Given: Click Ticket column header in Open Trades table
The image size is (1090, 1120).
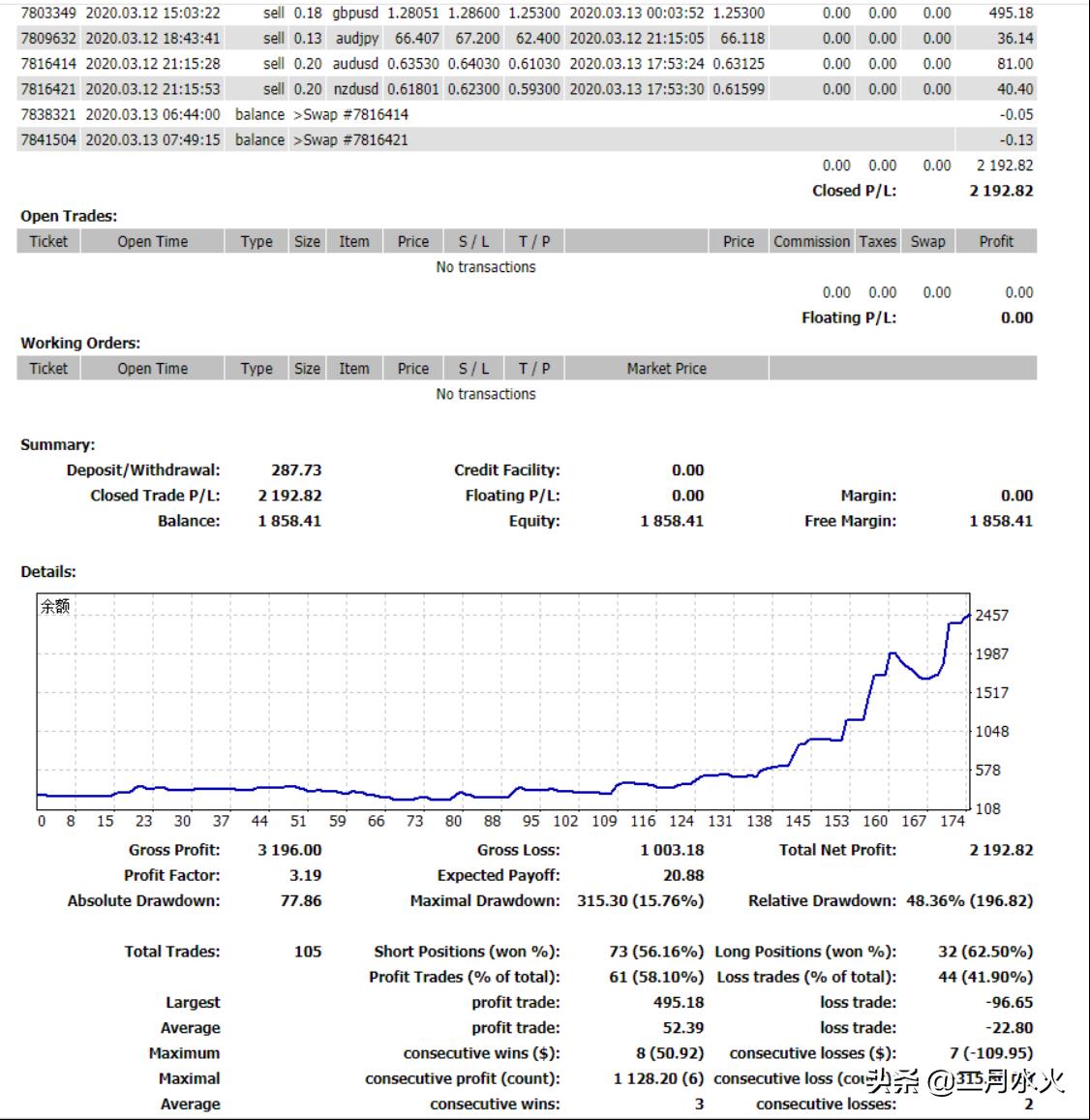Looking at the screenshot, I should tap(48, 241).
